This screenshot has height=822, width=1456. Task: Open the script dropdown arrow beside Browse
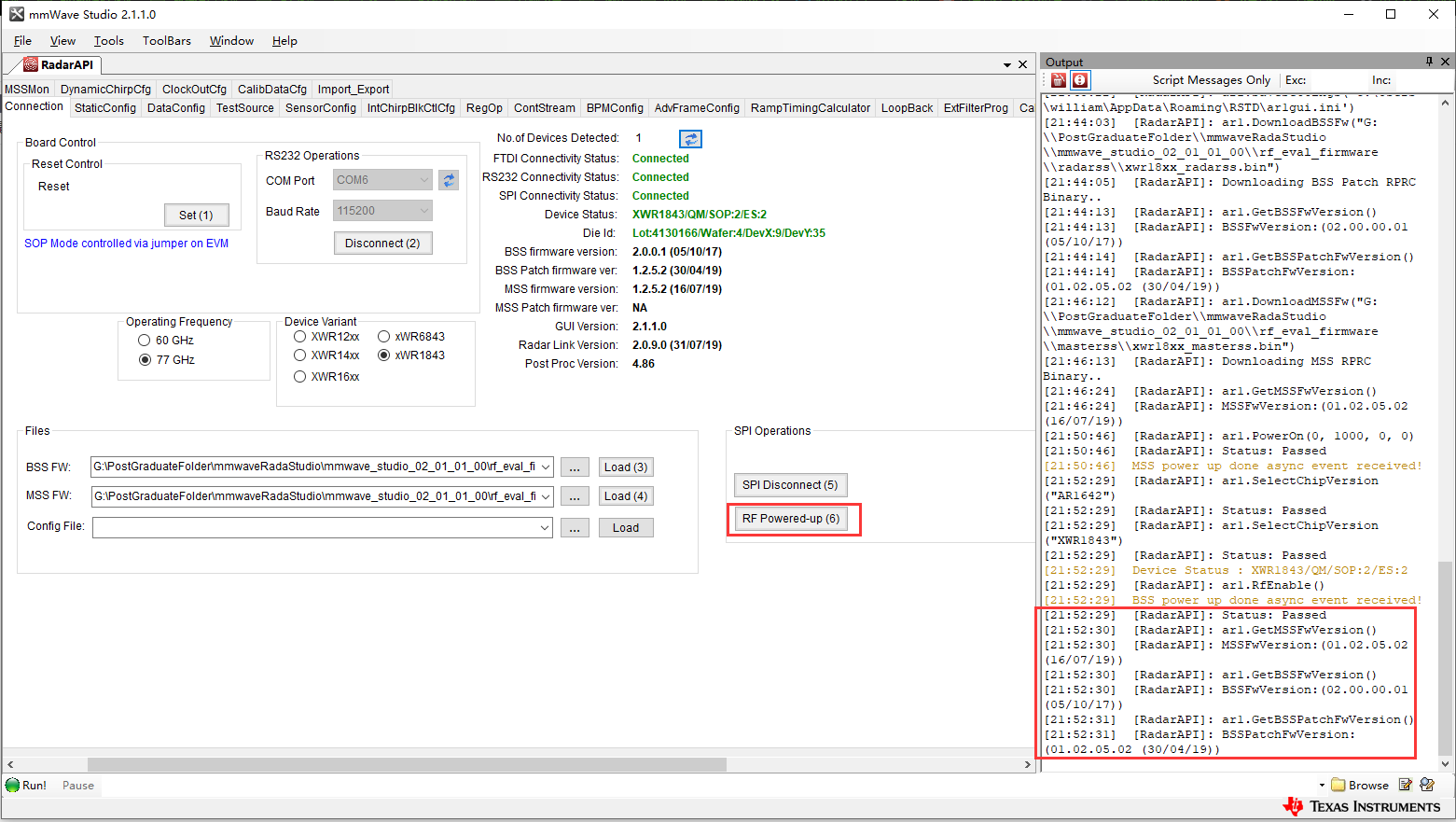click(1322, 786)
